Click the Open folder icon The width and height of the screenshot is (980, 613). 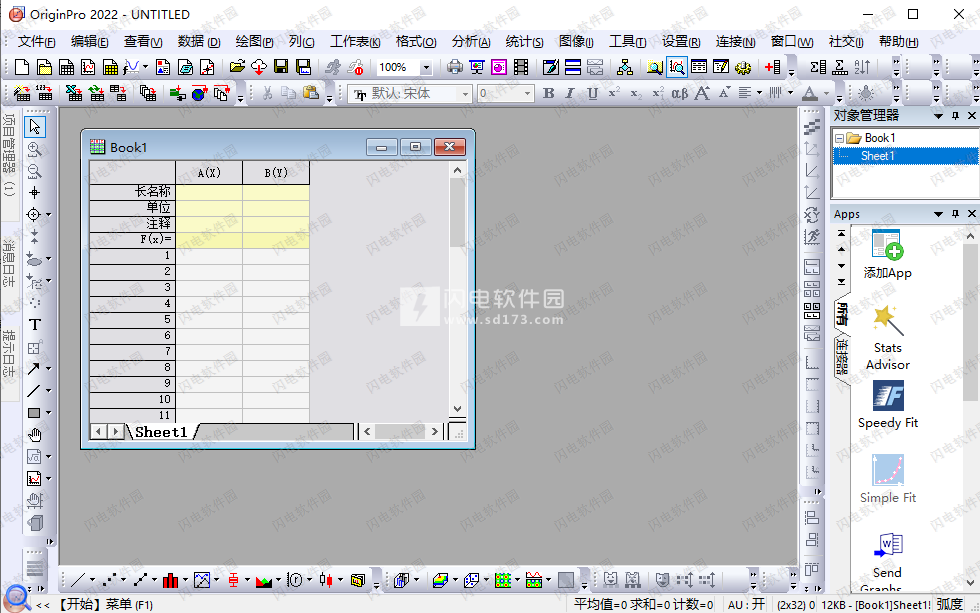point(237,67)
